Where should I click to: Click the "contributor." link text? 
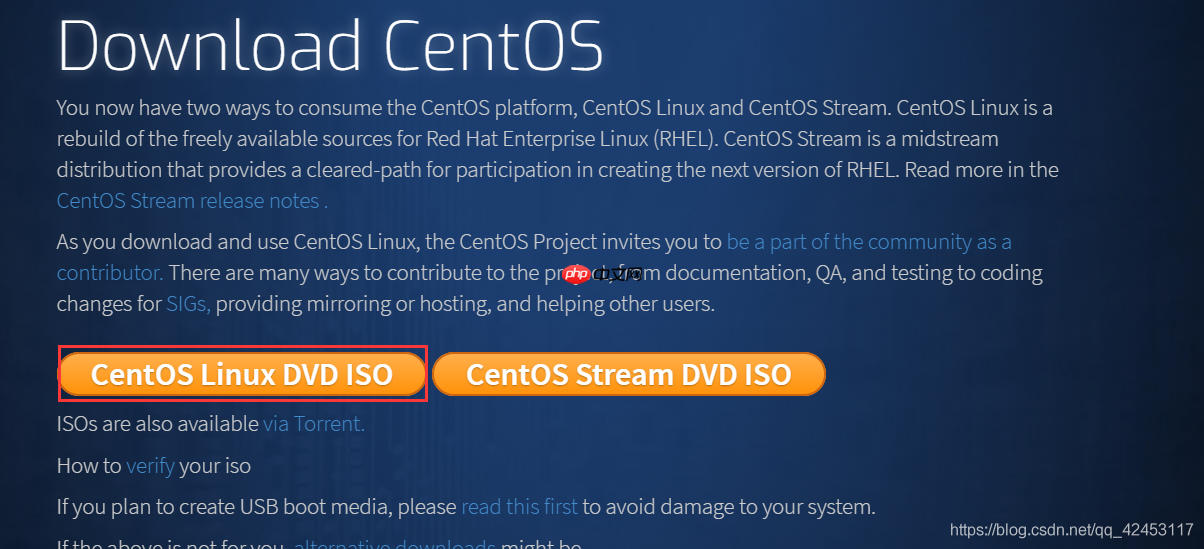110,272
